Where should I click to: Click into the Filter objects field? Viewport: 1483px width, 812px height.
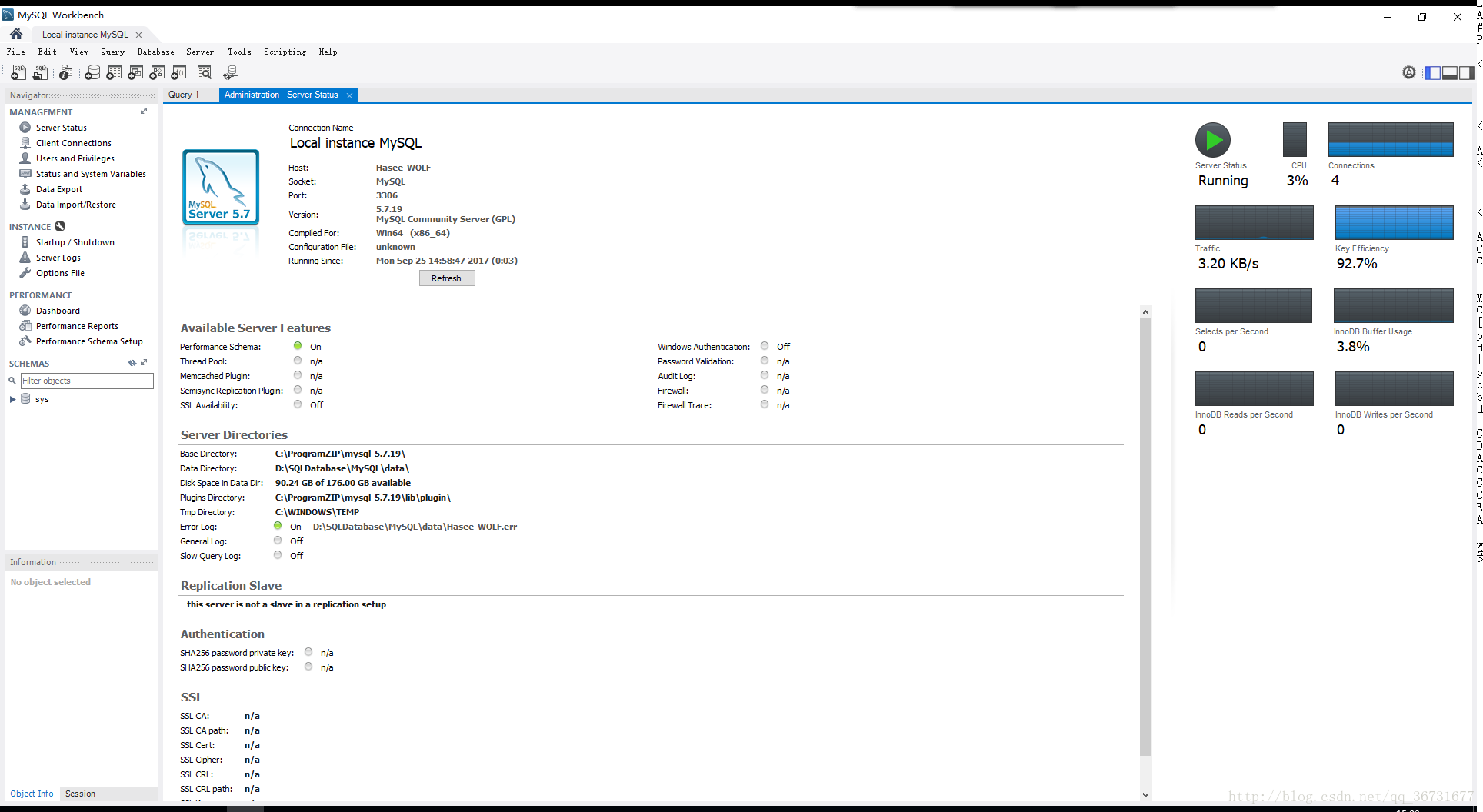(87, 381)
